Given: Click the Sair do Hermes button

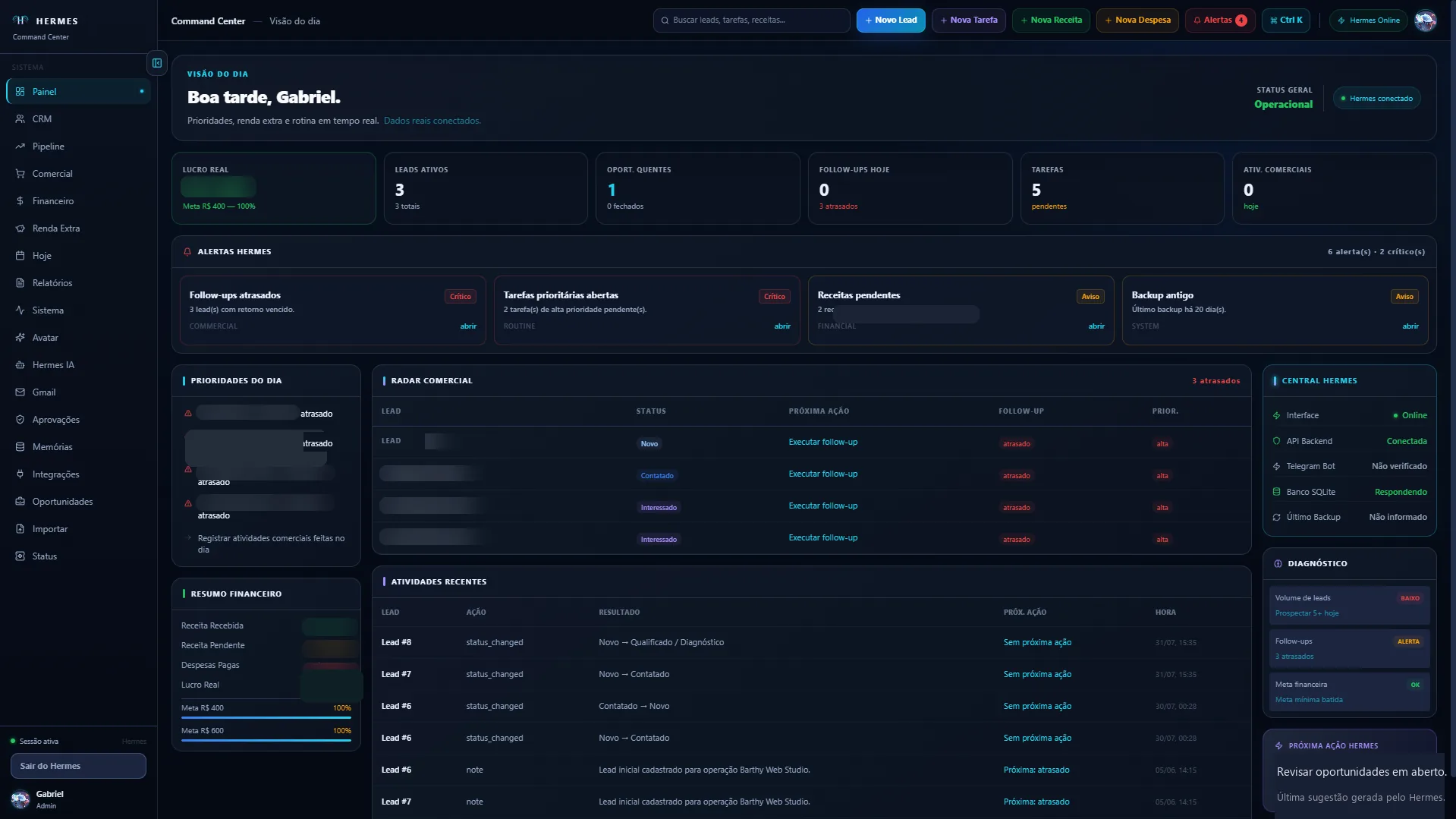Looking at the screenshot, I should (x=78, y=766).
